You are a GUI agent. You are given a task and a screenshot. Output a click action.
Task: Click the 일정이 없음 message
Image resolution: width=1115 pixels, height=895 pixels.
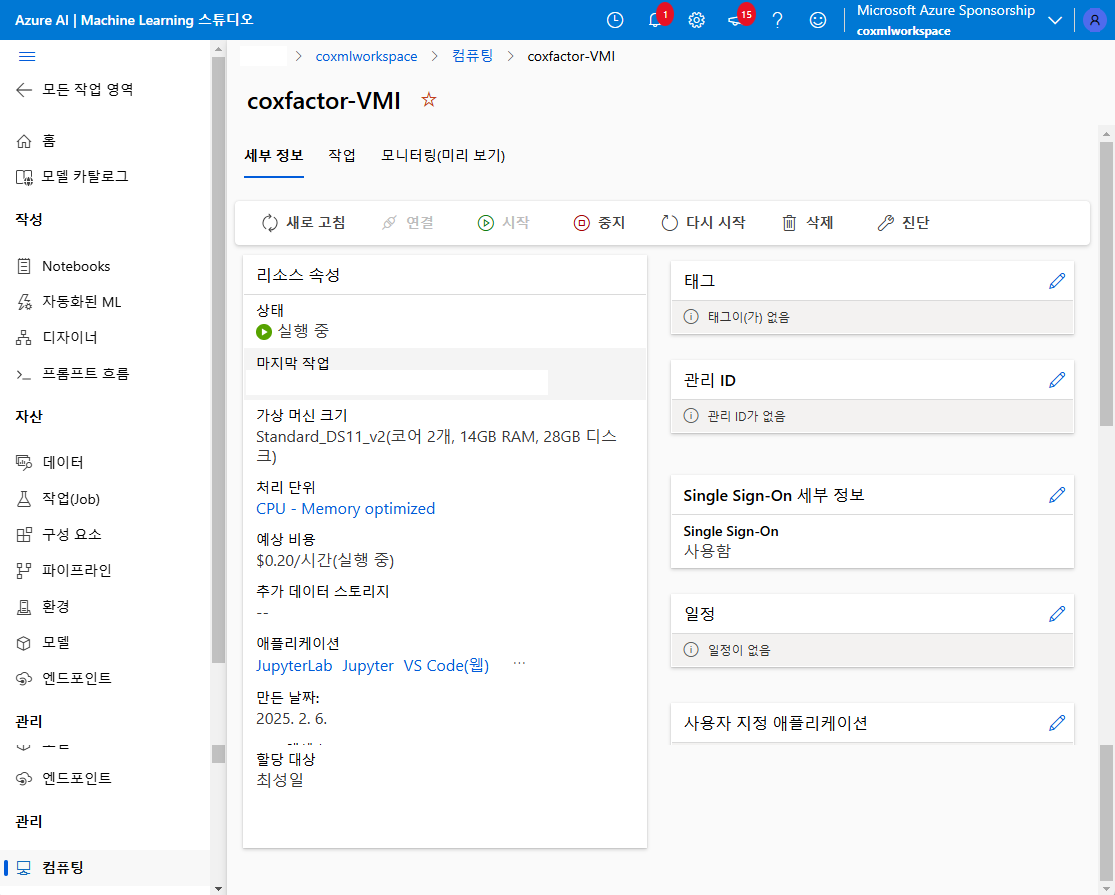[740, 650]
